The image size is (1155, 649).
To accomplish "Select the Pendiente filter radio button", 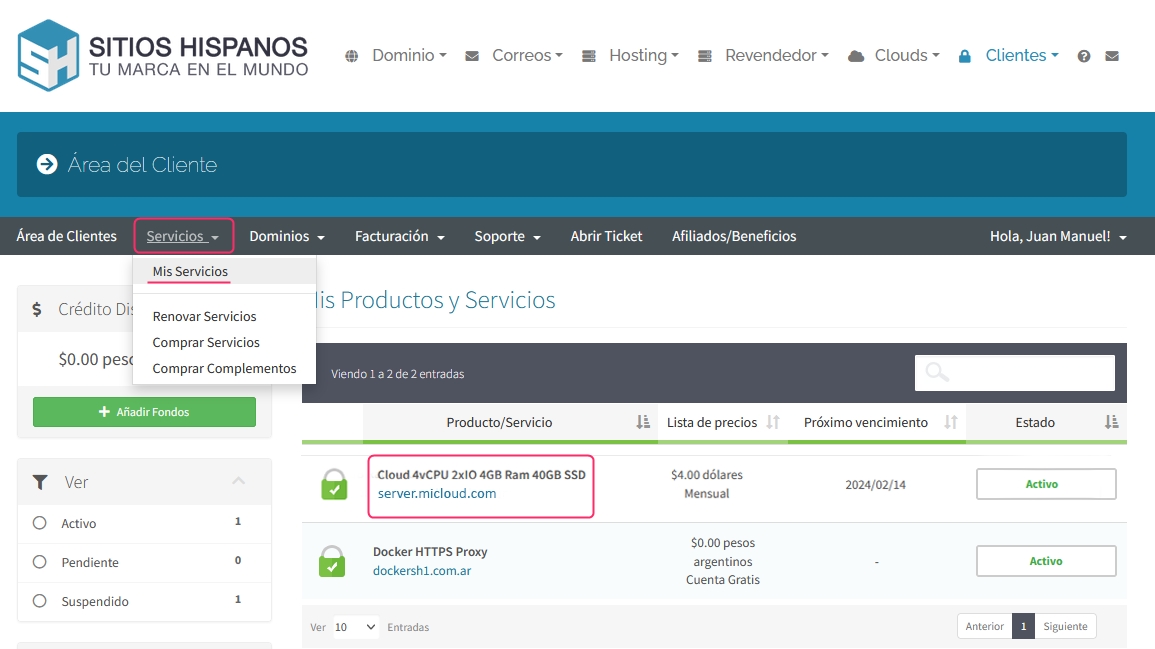I will point(40,562).
